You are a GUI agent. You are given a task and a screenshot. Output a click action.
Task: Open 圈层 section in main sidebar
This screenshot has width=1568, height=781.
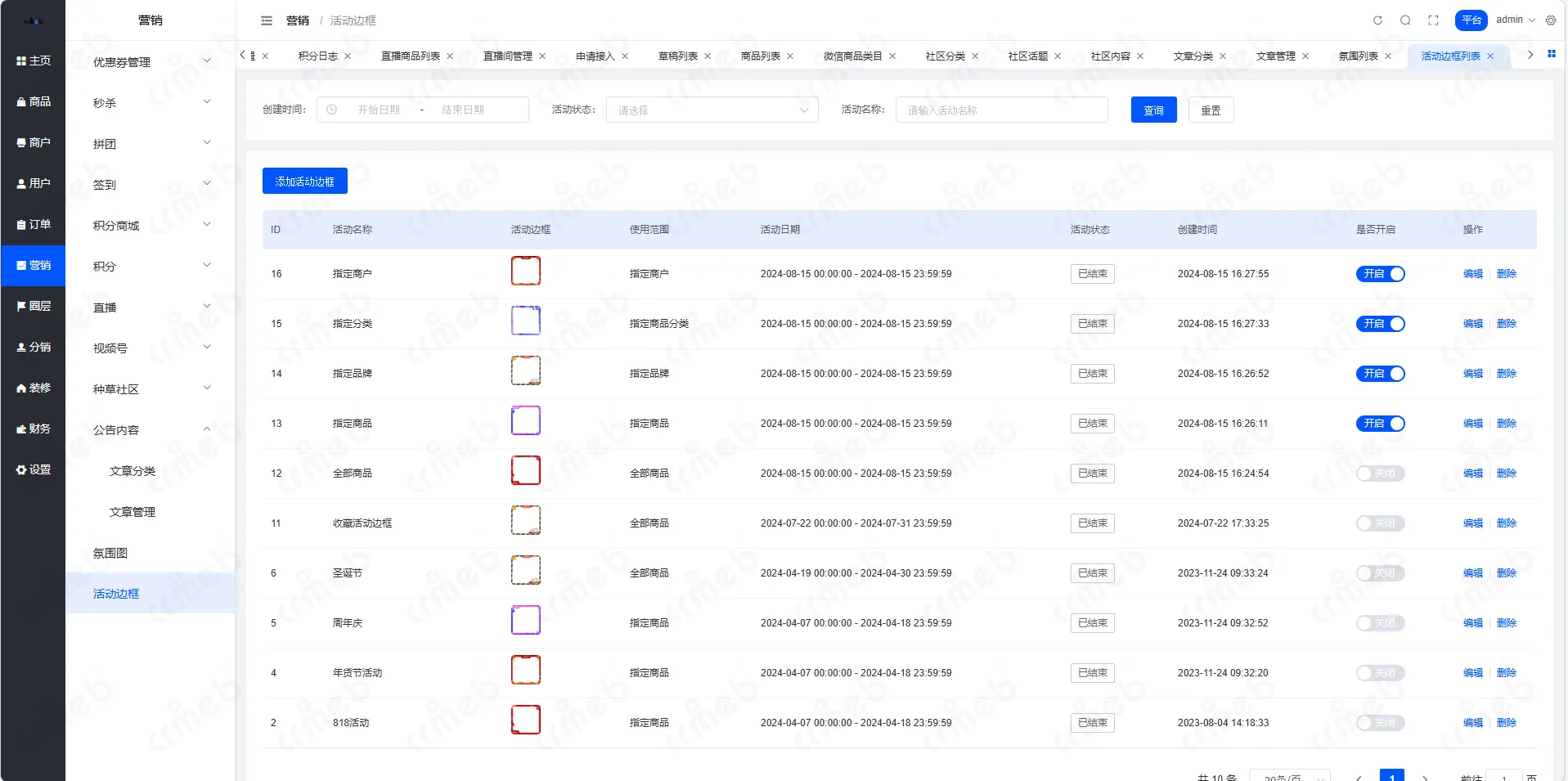(34, 306)
